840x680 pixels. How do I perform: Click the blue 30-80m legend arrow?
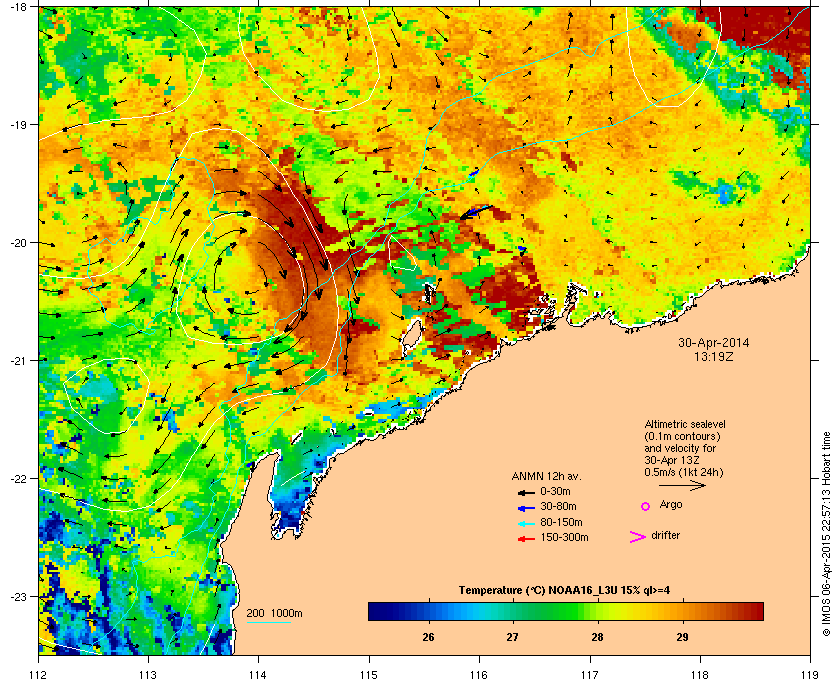(526, 507)
